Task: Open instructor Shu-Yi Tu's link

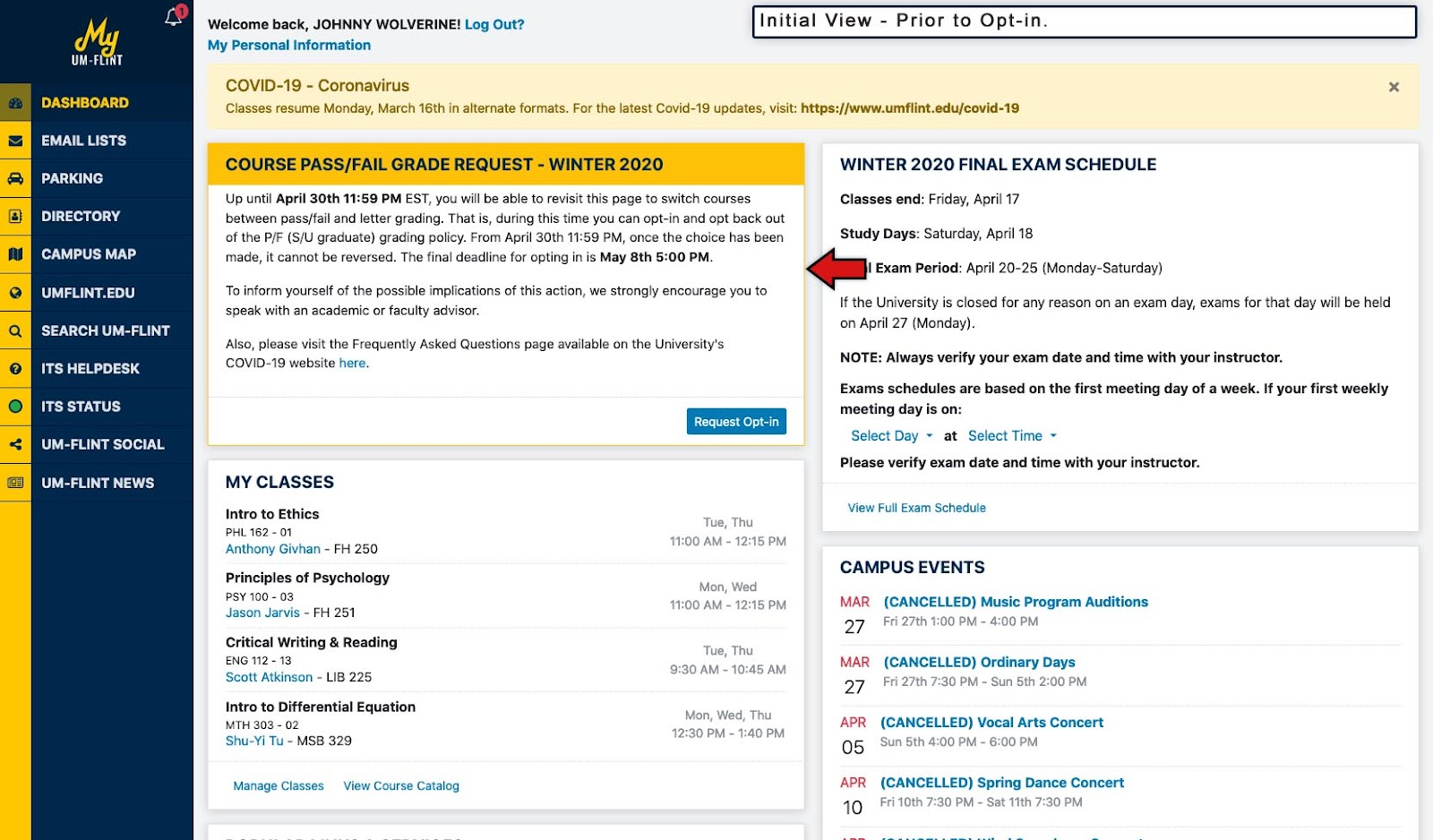Action: coord(254,741)
